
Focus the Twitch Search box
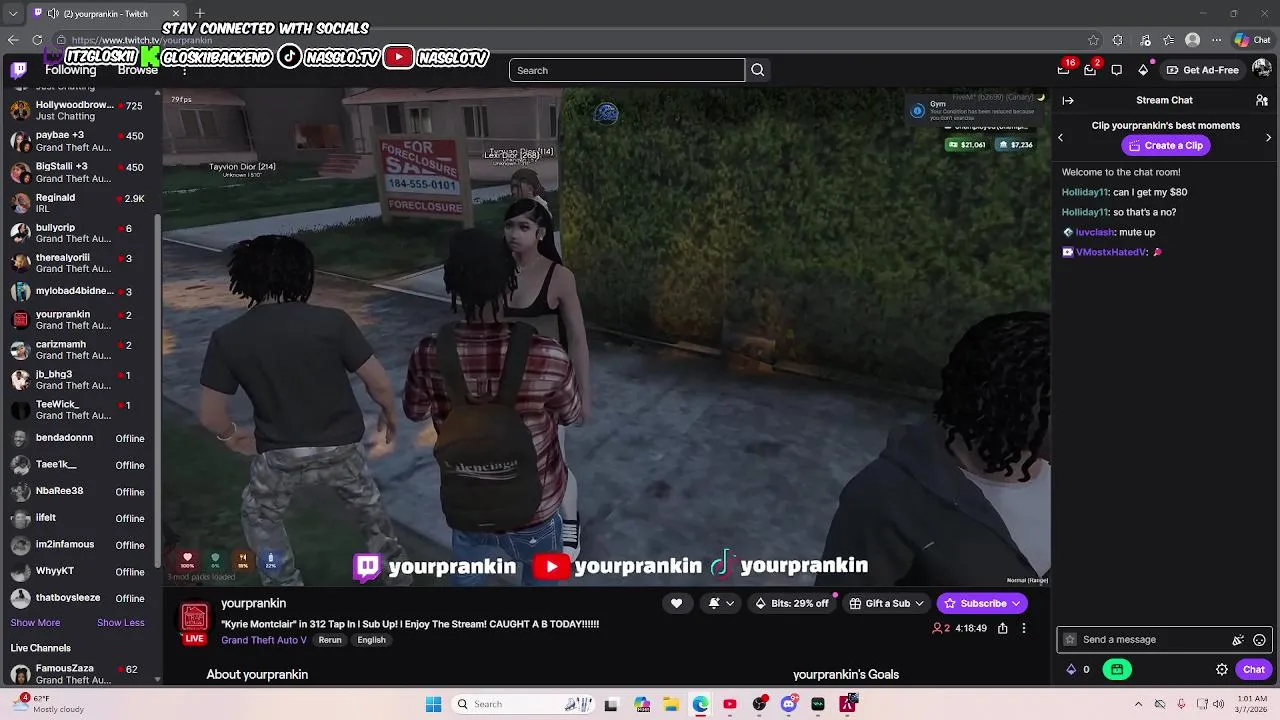click(x=627, y=70)
